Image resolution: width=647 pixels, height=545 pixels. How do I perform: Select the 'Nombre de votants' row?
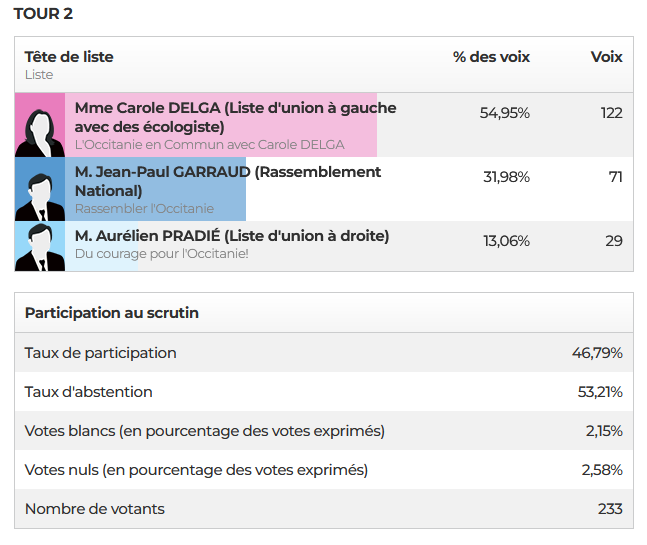coord(324,509)
